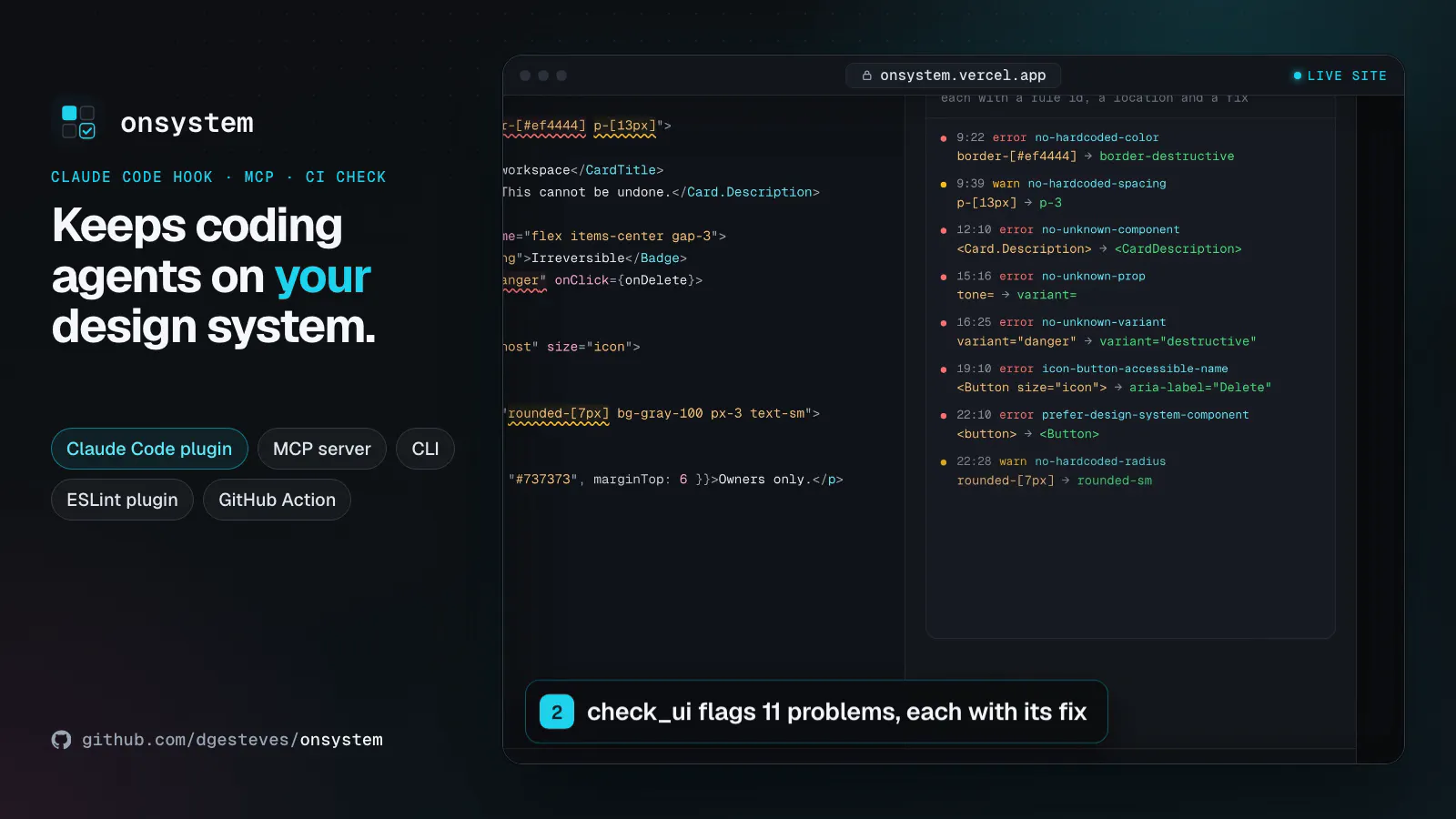Click the onsystem.vercel.app address bar
This screenshot has width=1456, height=819.
[x=954, y=76]
